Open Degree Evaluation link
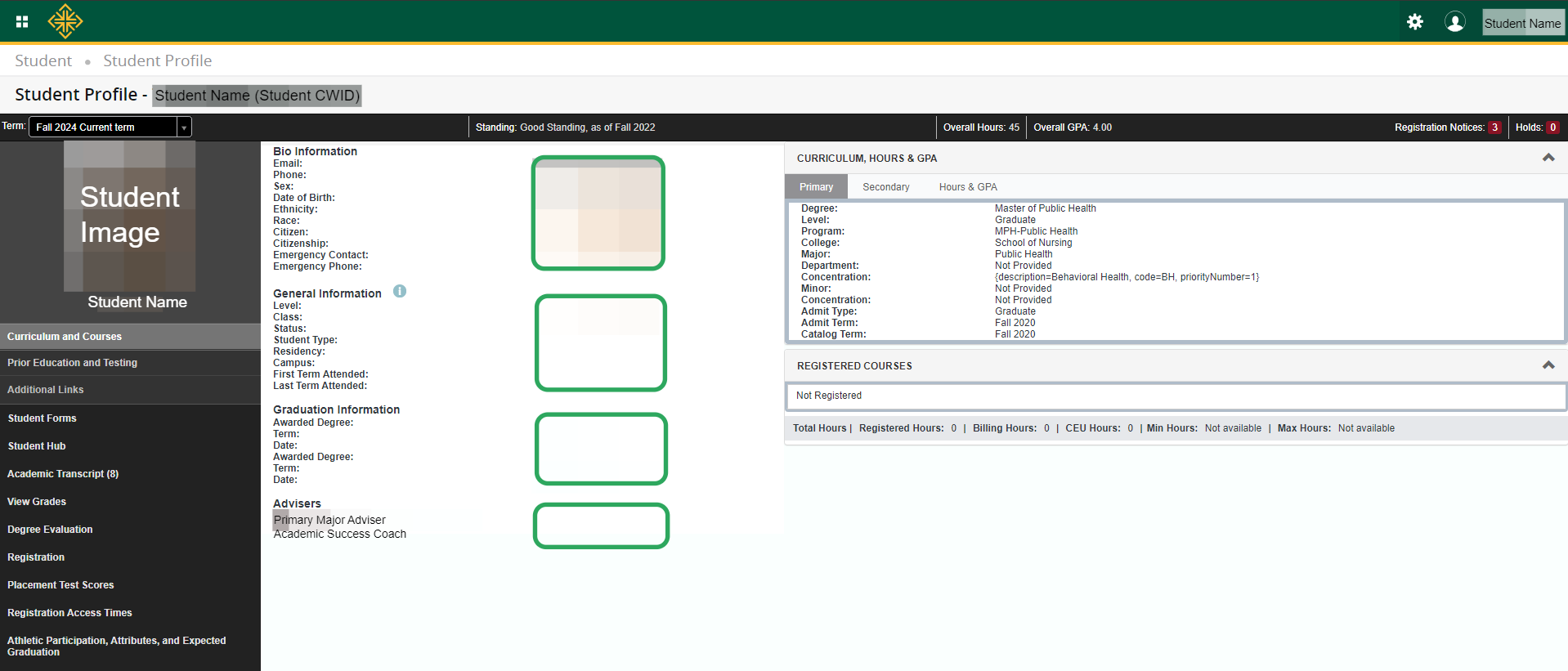1568x671 pixels. tap(50, 530)
